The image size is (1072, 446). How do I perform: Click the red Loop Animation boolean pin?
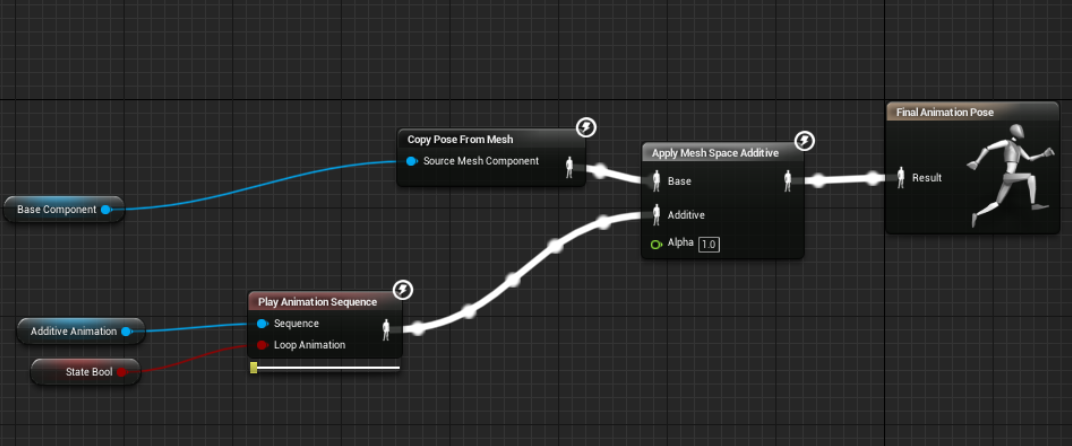click(x=262, y=345)
